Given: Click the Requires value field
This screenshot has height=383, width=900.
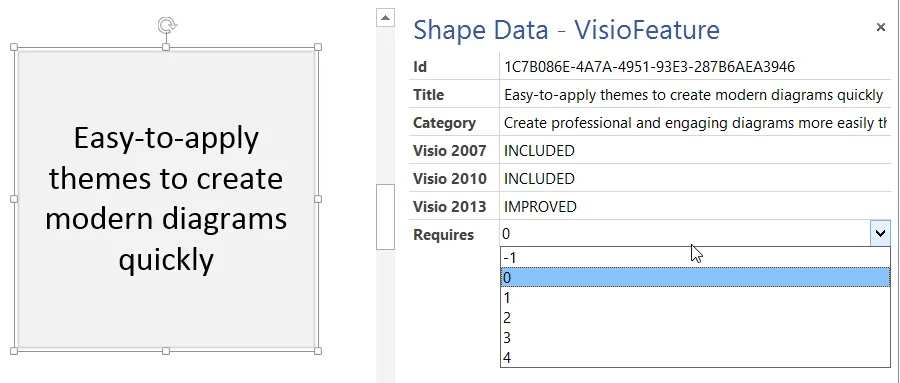Looking at the screenshot, I should pos(685,234).
